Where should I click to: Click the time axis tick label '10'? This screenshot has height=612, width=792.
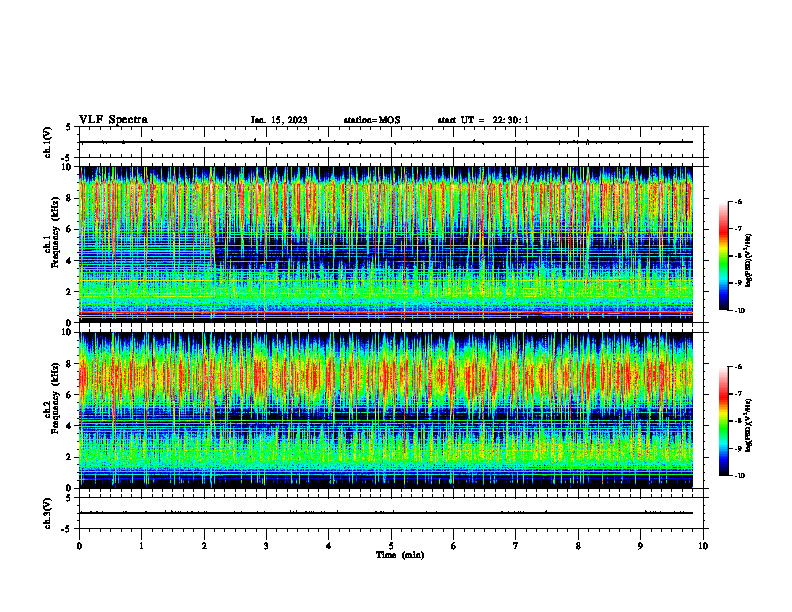(x=703, y=546)
